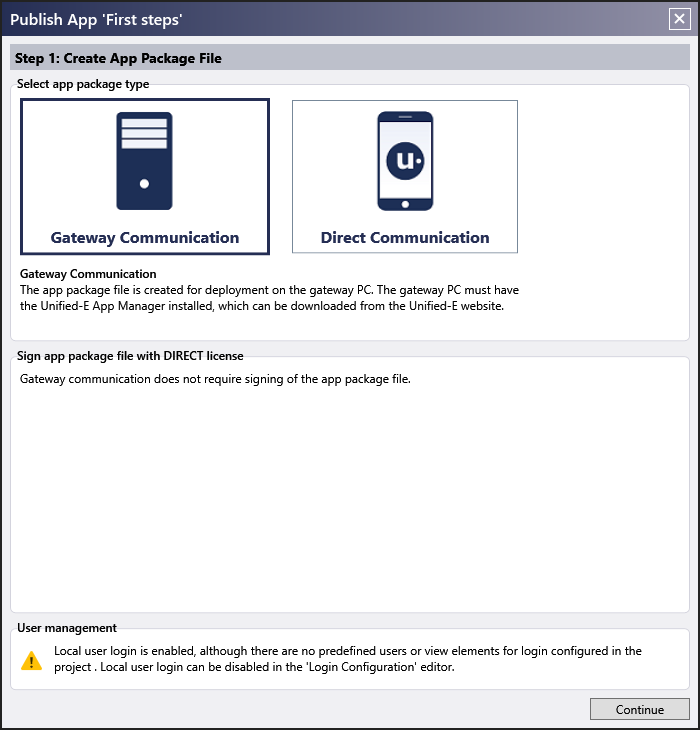The image size is (700, 730).
Task: Click the empty area of the signing panel
Action: [x=350, y=500]
